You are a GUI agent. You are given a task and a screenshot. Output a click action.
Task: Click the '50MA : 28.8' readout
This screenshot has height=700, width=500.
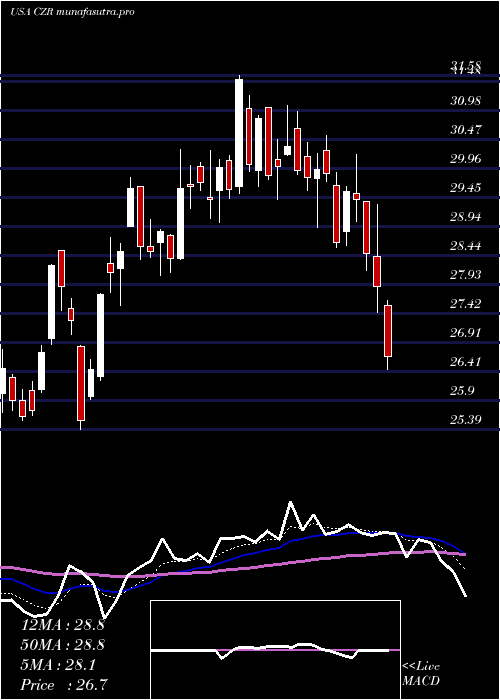pos(63,645)
